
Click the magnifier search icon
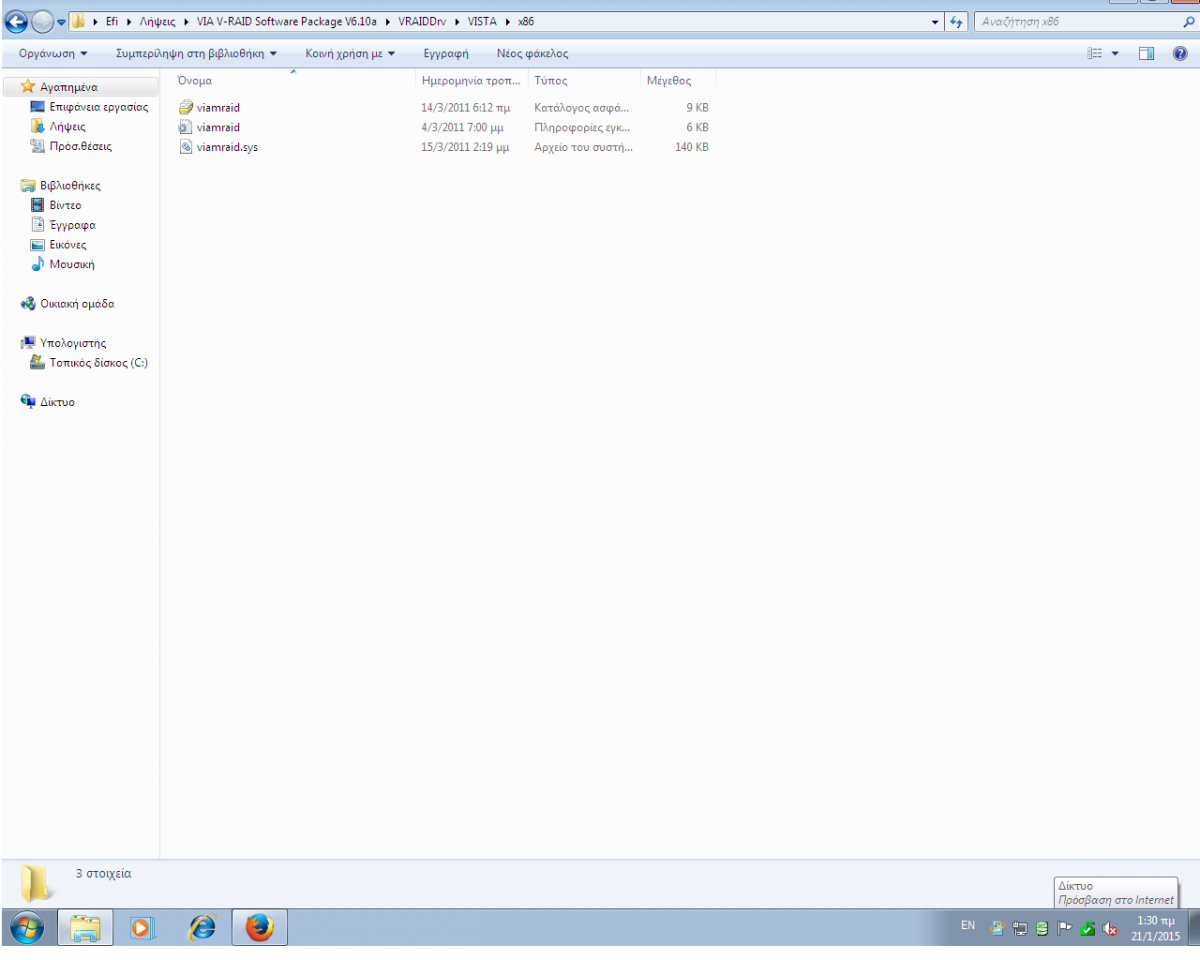click(x=1188, y=21)
